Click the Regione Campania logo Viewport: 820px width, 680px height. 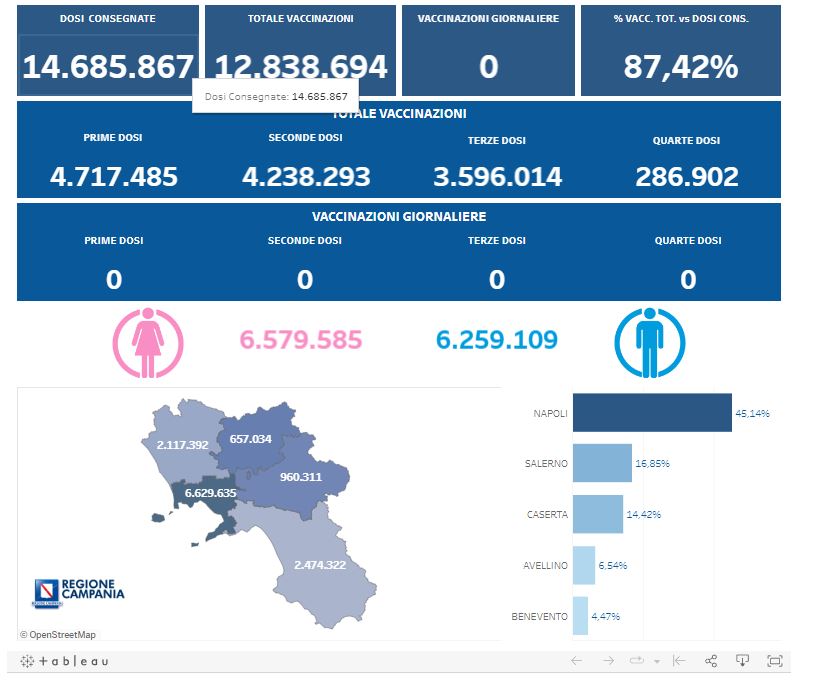80,591
